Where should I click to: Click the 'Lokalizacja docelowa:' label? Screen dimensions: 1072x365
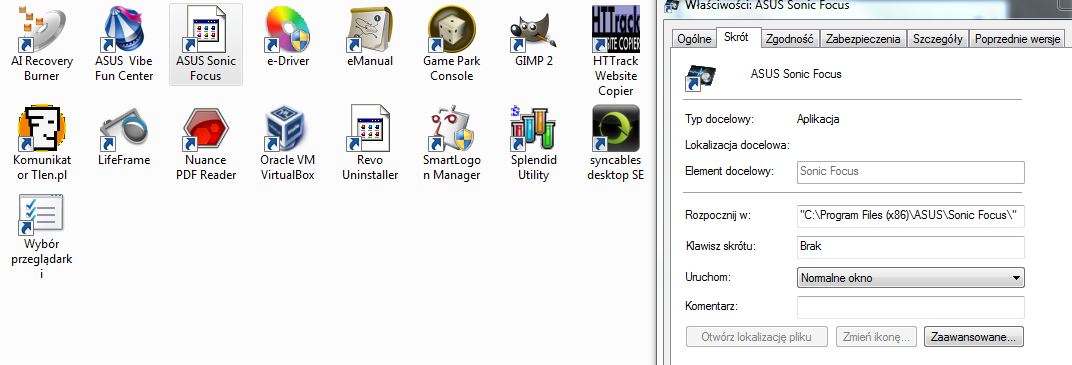738,145
